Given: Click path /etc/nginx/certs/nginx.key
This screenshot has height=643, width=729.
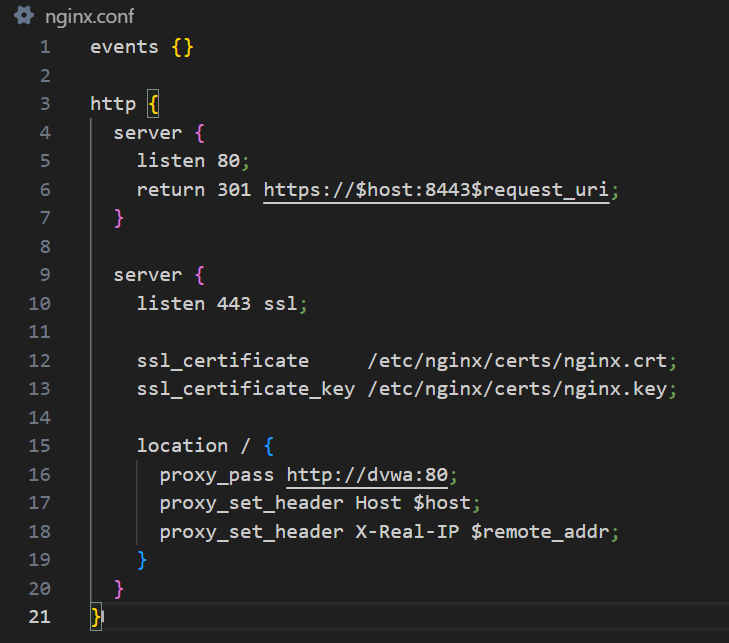Looking at the screenshot, I should pos(517,389).
